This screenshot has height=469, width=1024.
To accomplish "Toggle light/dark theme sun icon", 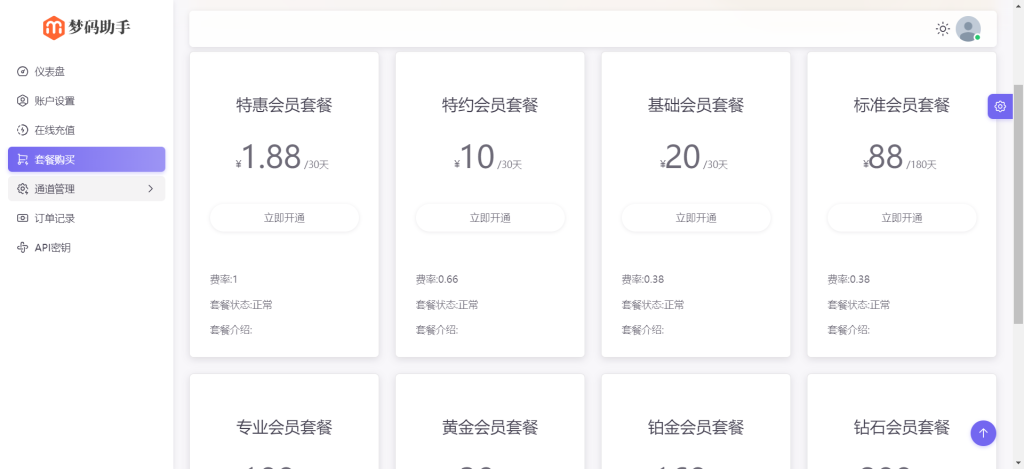I will pos(942,29).
